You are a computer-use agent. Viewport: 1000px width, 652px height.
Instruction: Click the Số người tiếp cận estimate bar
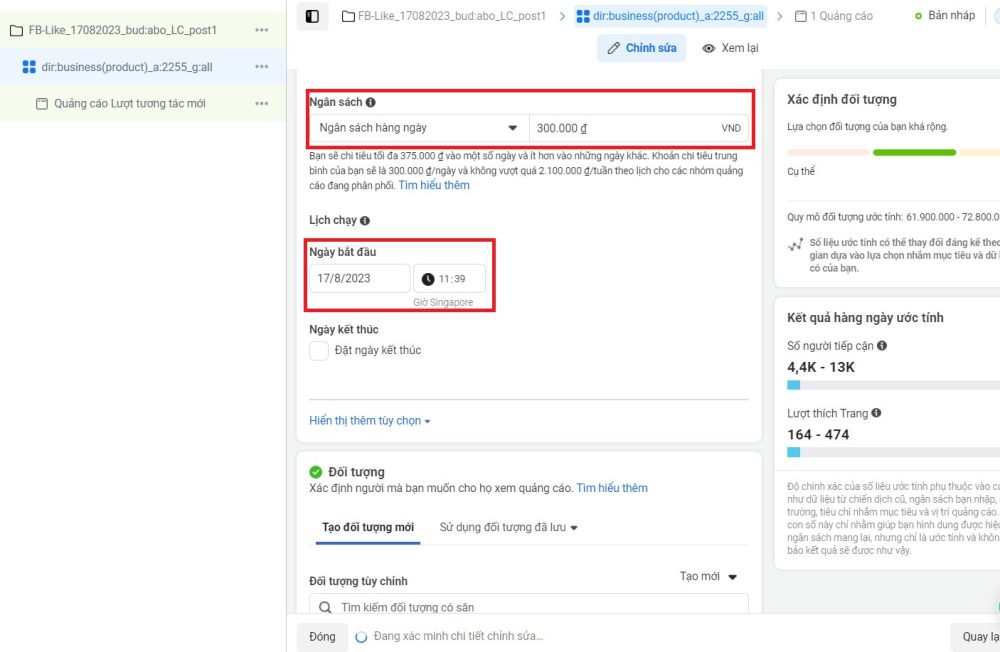point(893,385)
